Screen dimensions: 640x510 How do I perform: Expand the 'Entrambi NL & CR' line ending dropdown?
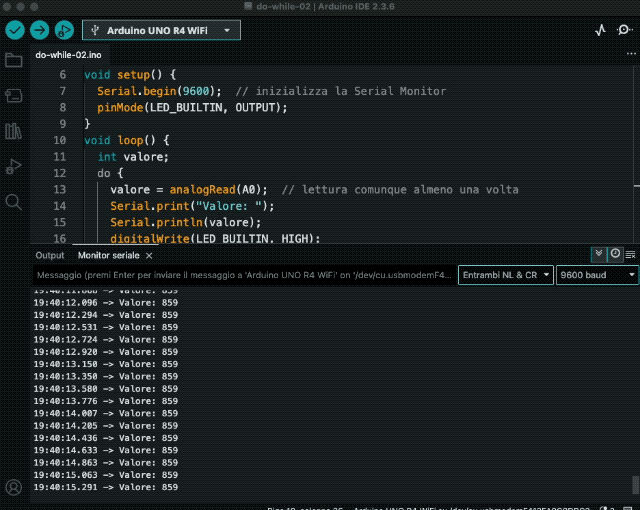pyautogui.click(x=505, y=275)
